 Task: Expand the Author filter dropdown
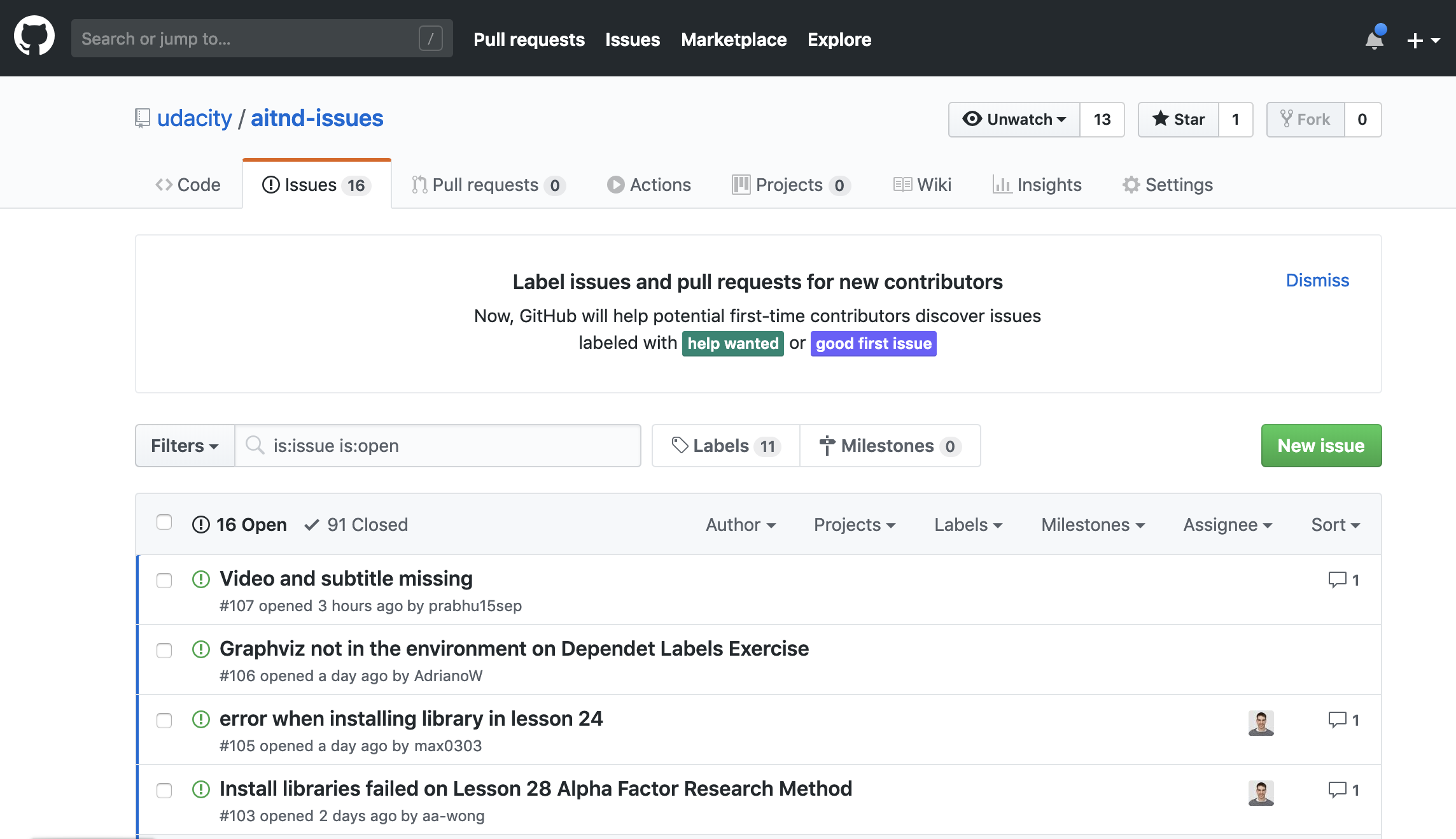pyautogui.click(x=740, y=525)
